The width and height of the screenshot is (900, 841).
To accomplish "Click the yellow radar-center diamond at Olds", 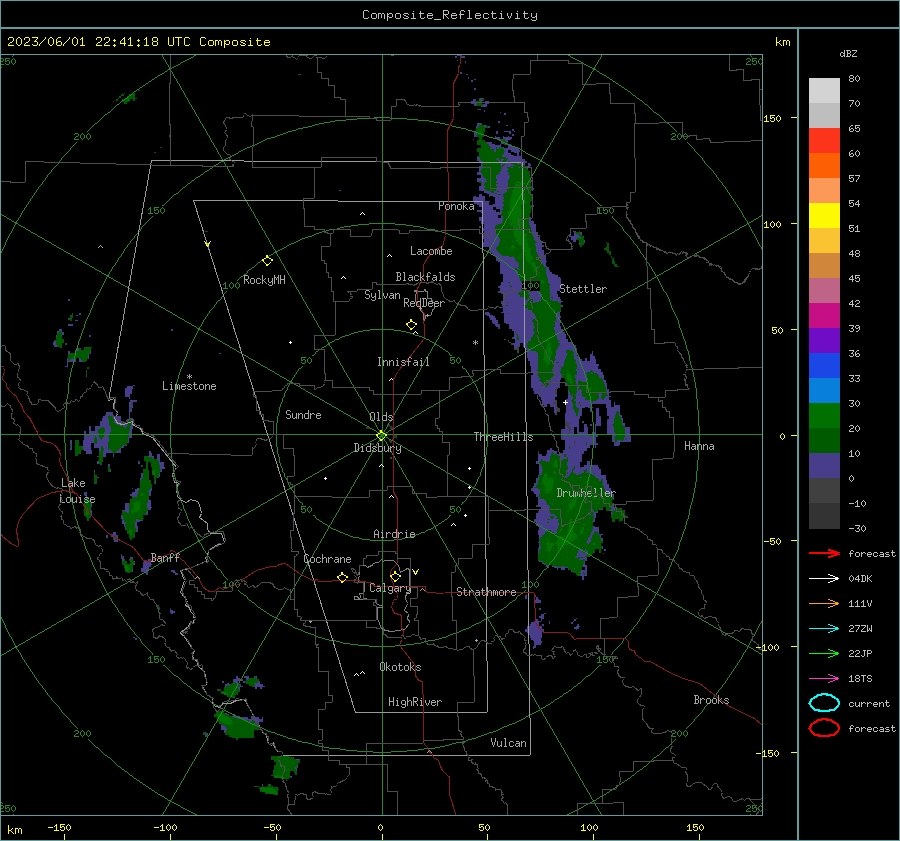I will [381, 435].
